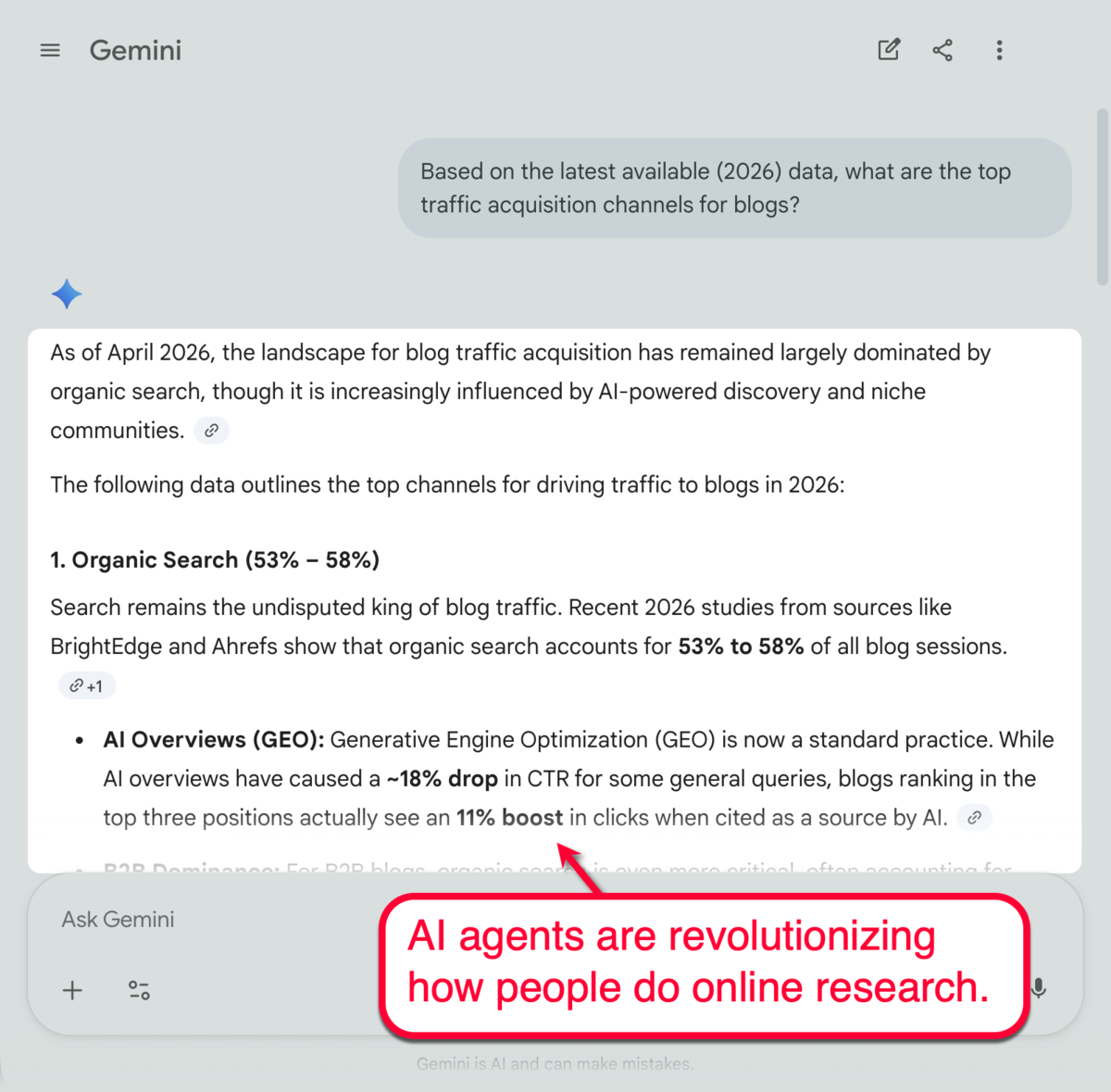Open the three-dot more options menu
This screenshot has width=1111, height=1092.
coord(999,51)
